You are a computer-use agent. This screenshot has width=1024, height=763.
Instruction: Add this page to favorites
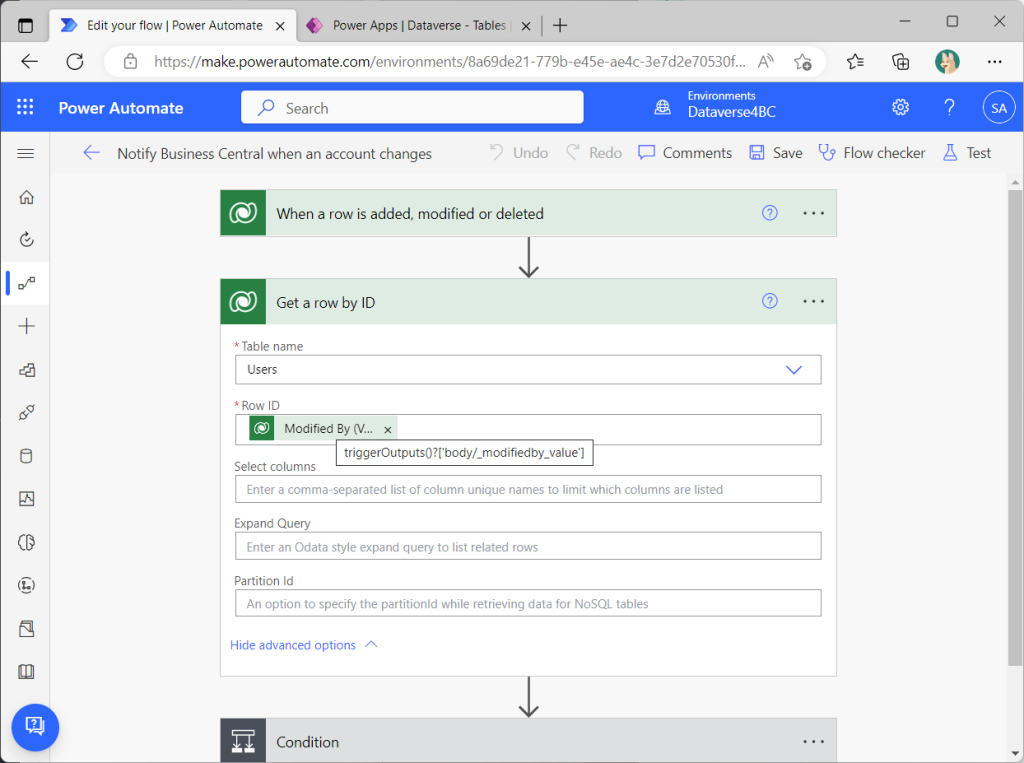(x=803, y=62)
